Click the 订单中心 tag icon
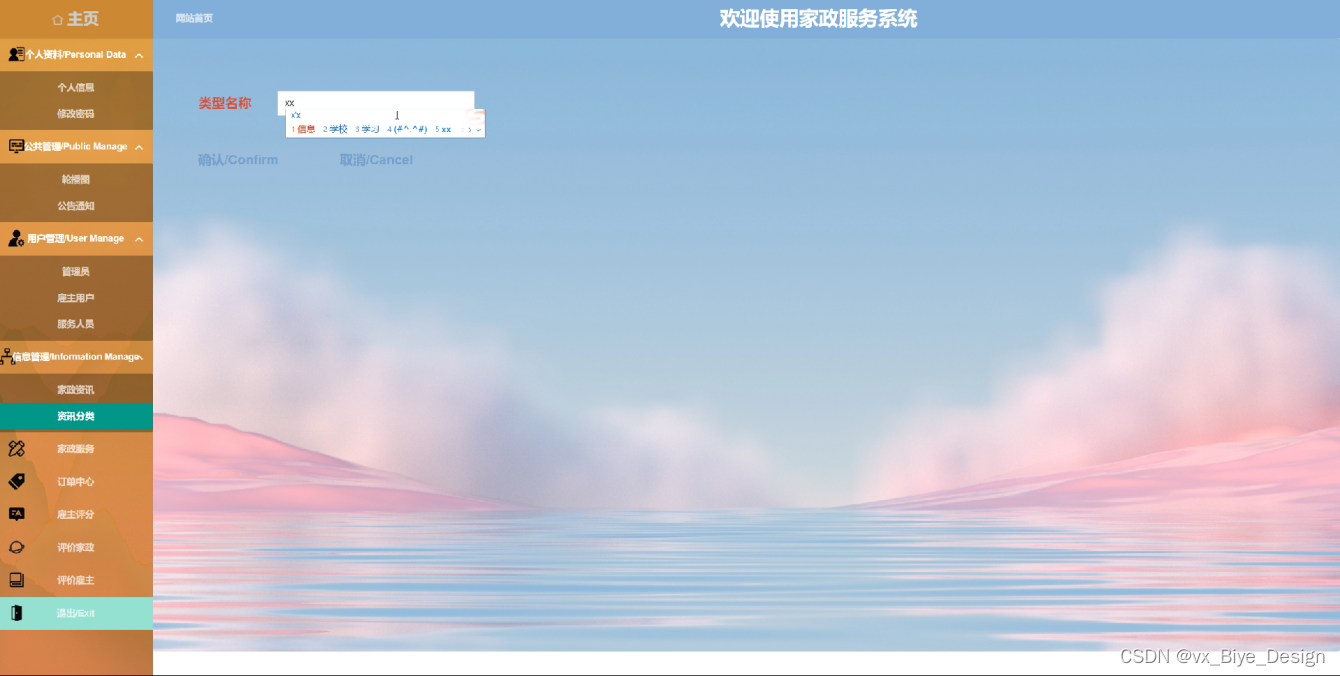Viewport: 1340px width, 676px height. tap(16, 482)
